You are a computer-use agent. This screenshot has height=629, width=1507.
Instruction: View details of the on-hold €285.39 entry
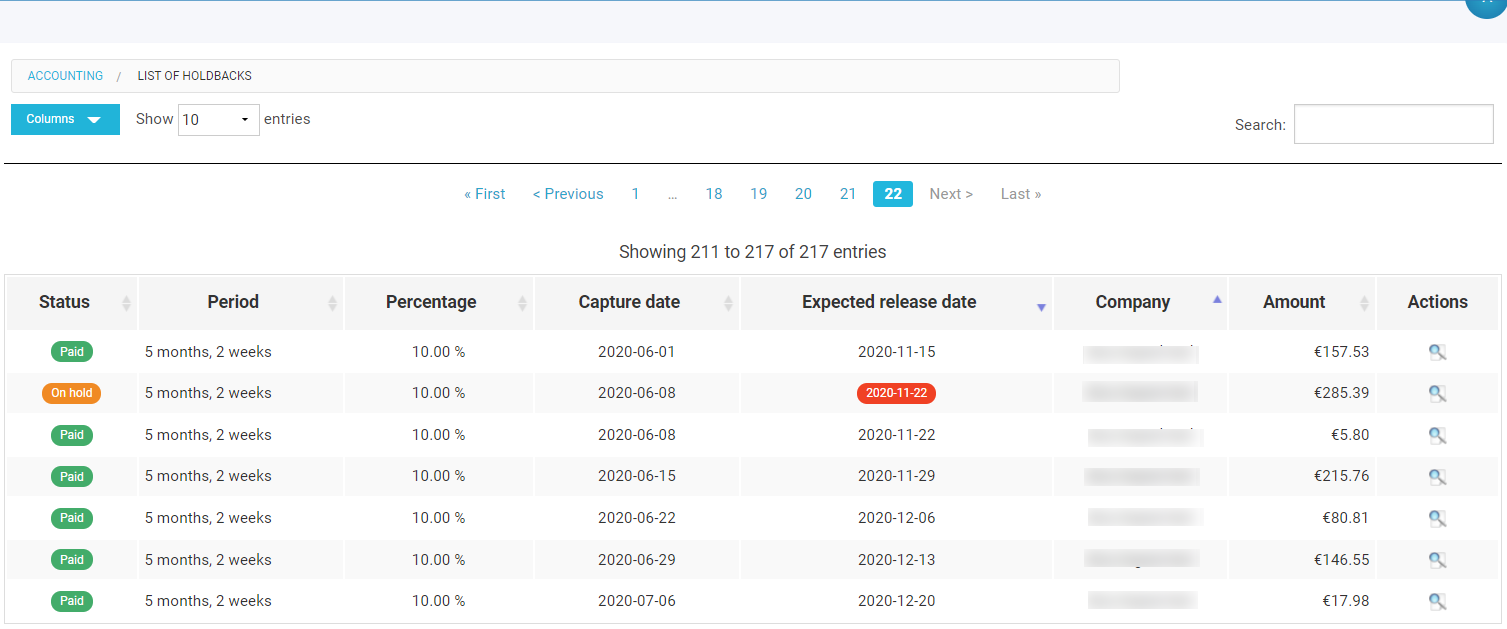click(x=1437, y=393)
